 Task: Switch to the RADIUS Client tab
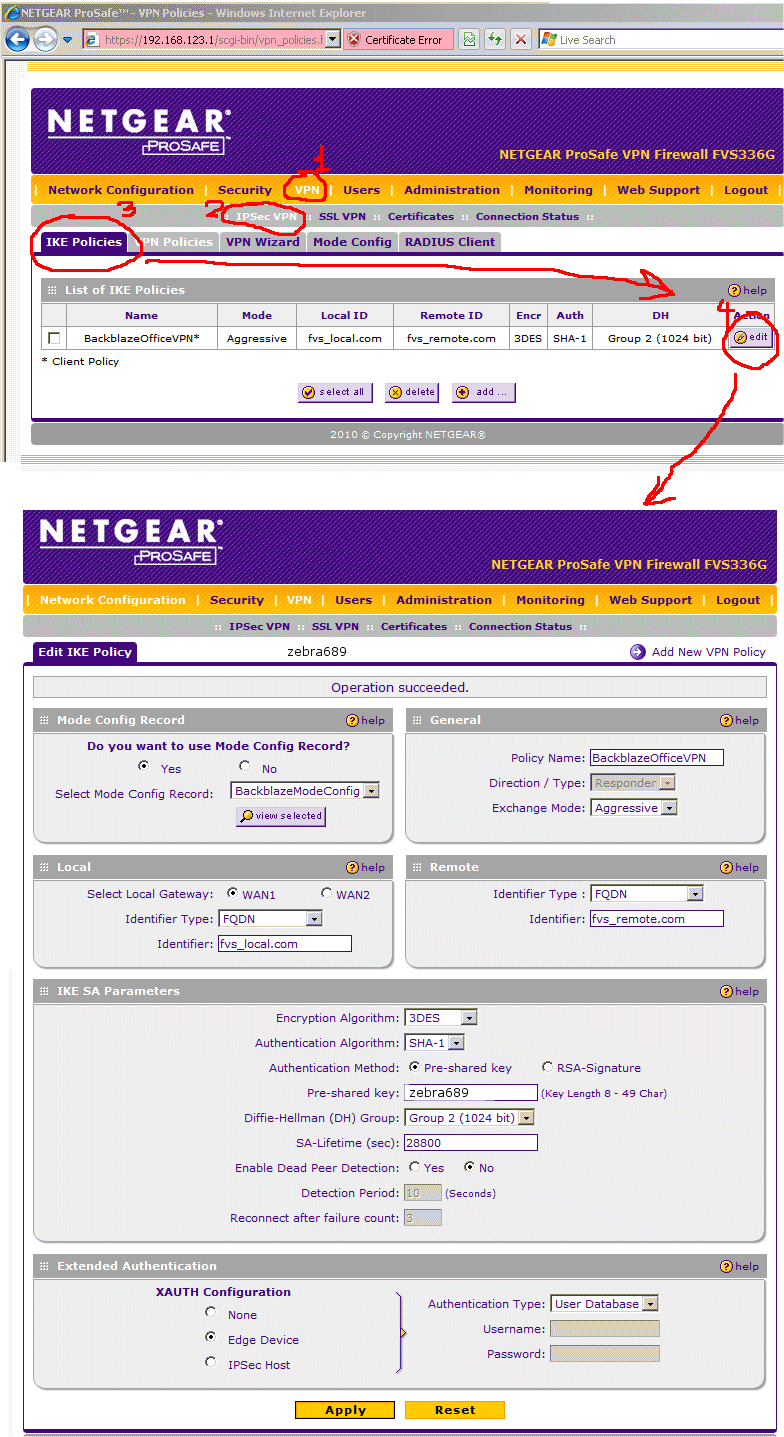(x=449, y=242)
